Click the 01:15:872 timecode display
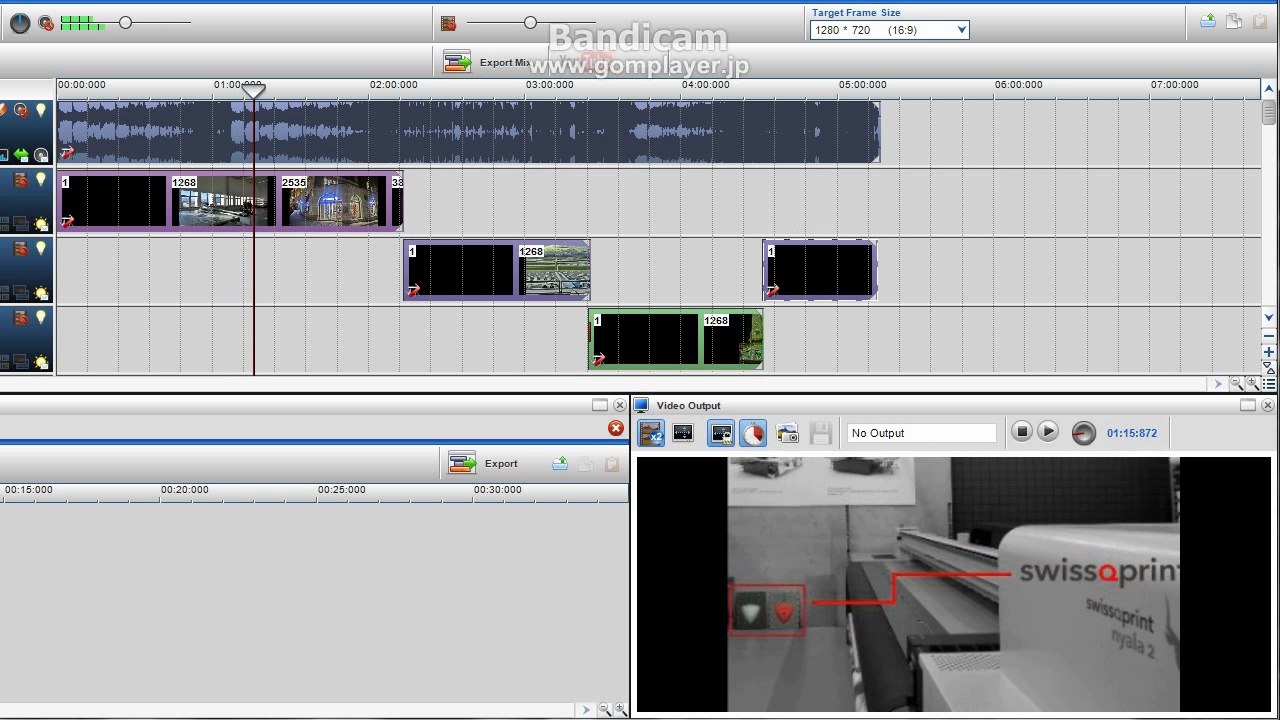Screen dimensions: 1280x720 pos(1132,433)
